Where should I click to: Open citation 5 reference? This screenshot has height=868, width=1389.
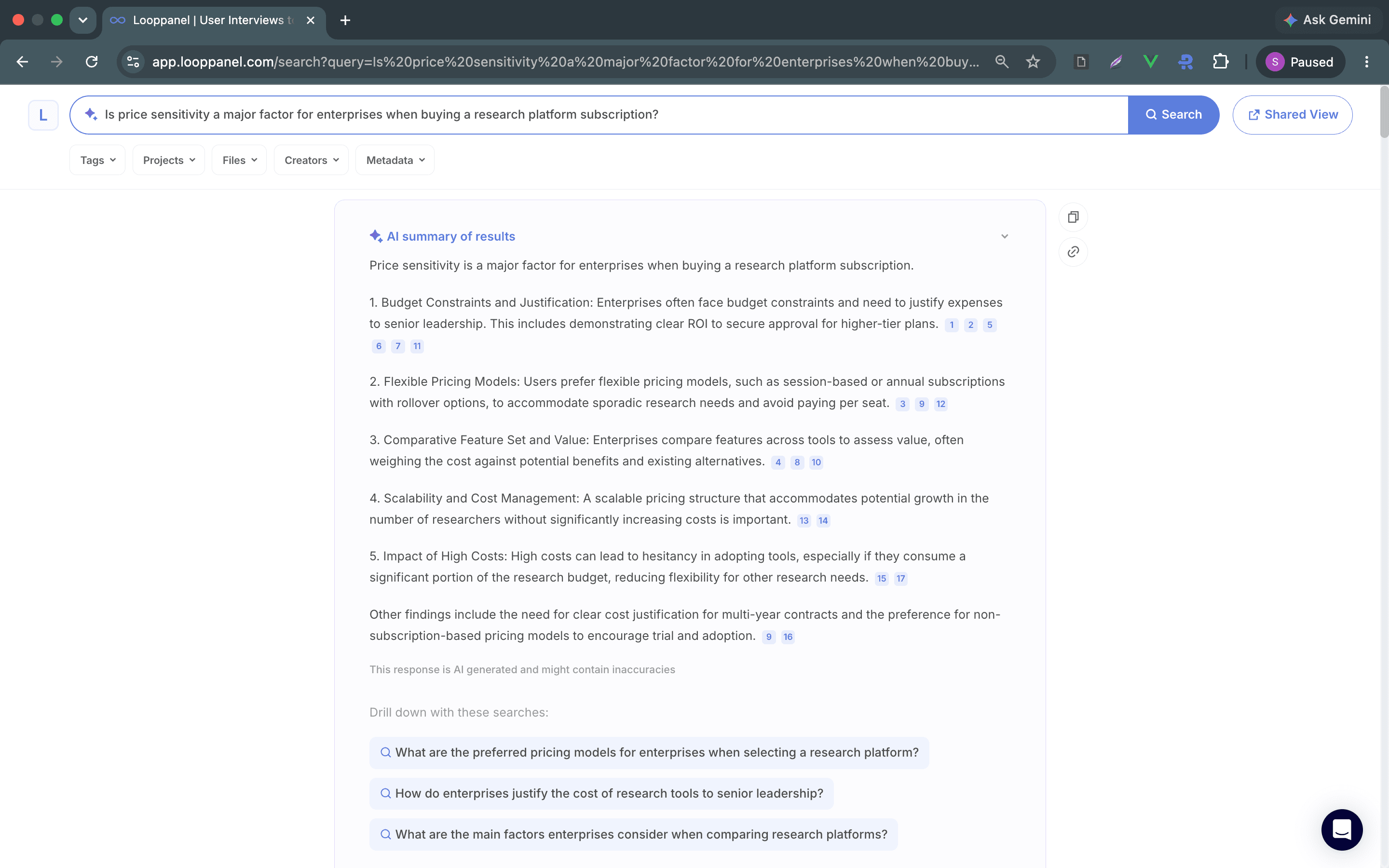(990, 325)
